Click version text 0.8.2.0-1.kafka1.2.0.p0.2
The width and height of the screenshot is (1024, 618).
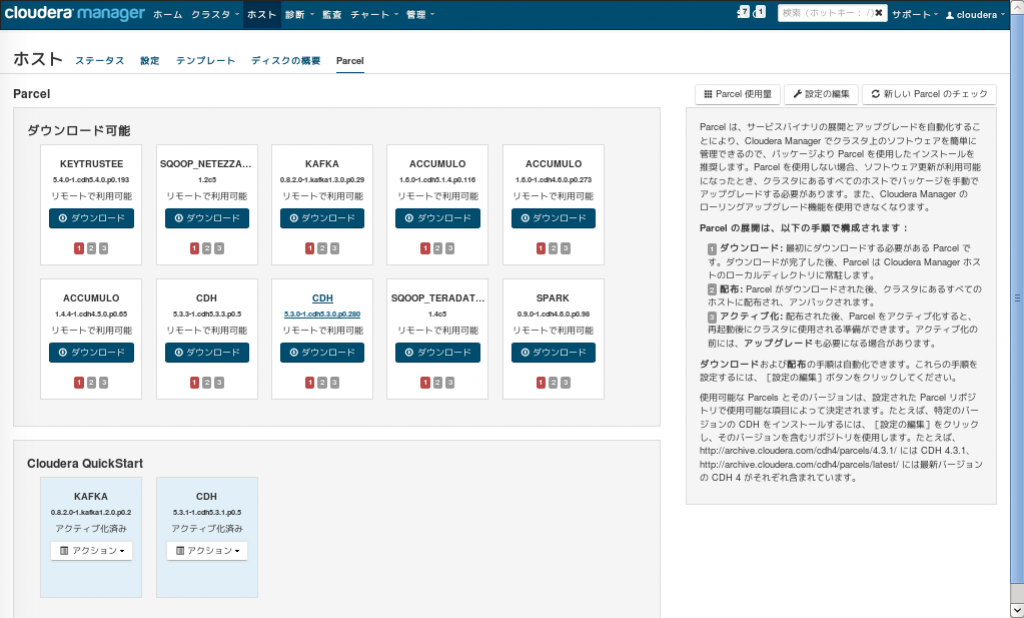[91, 513]
